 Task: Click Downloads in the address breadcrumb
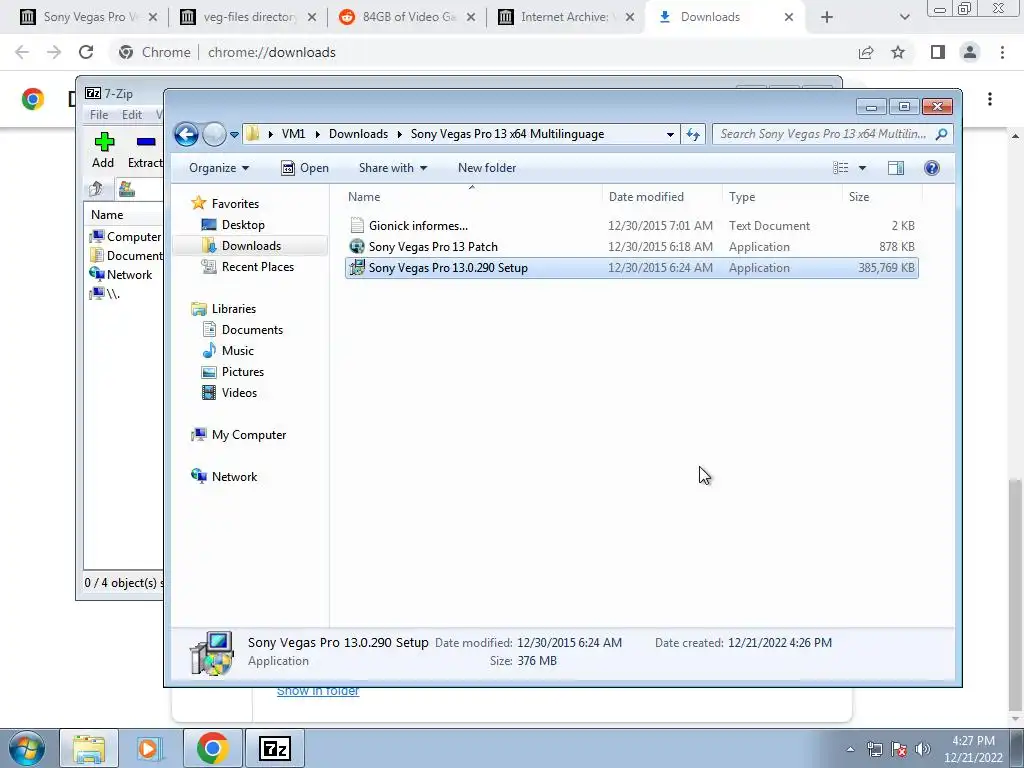click(359, 134)
